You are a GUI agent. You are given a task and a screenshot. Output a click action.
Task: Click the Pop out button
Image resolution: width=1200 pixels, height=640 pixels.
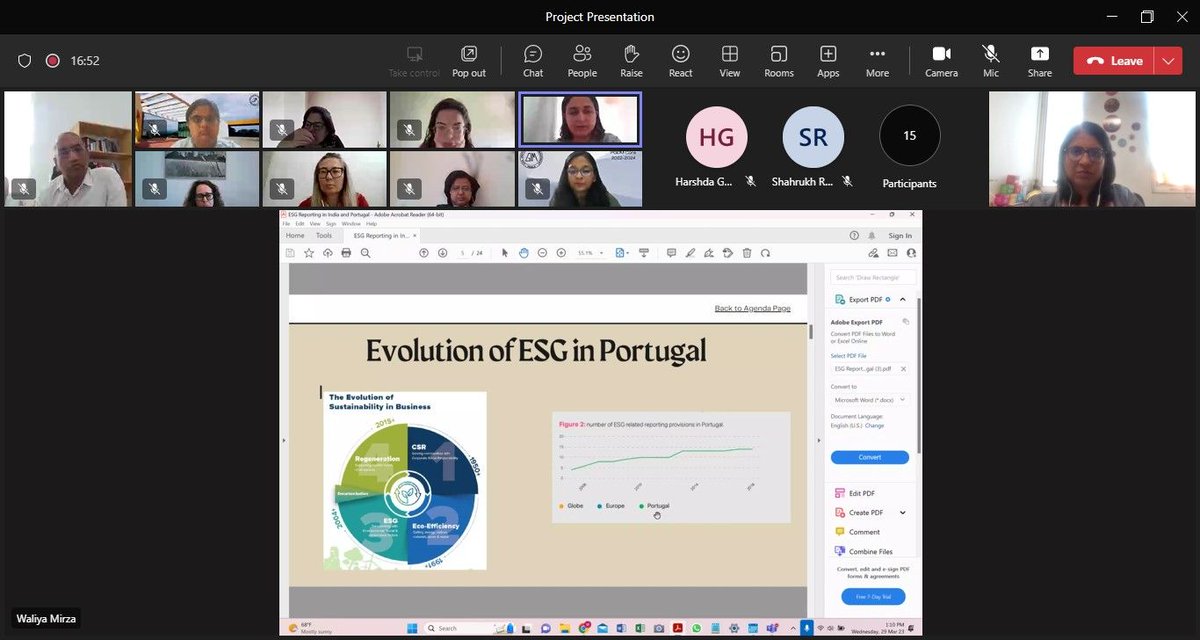click(469, 61)
